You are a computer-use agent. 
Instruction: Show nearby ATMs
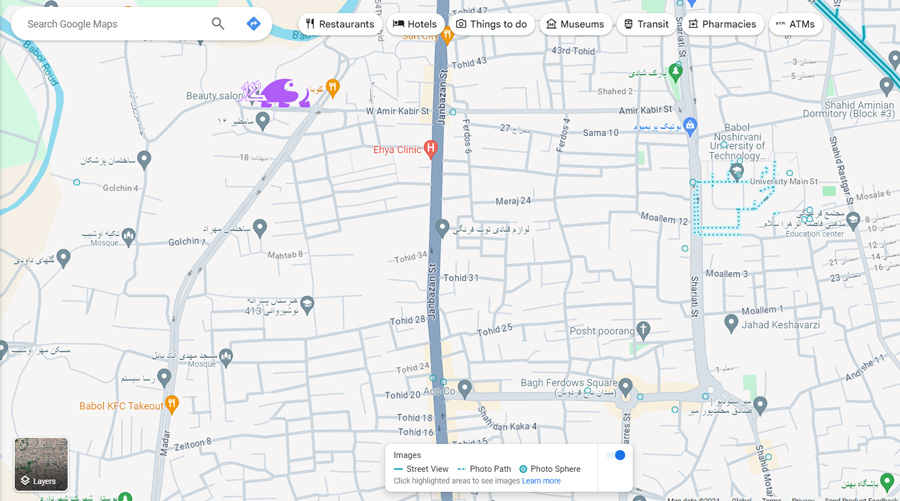click(796, 24)
